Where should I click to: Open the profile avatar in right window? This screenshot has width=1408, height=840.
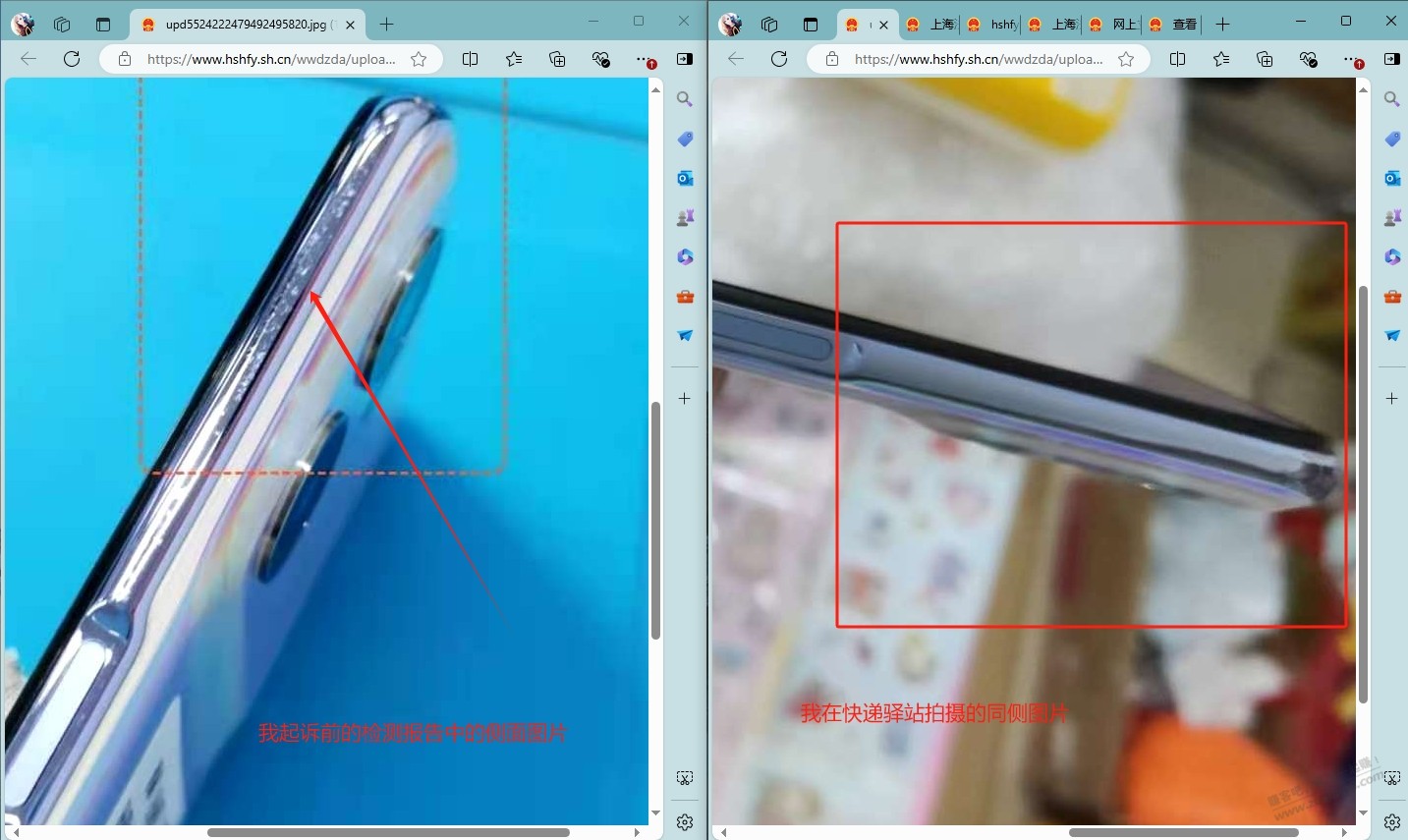coord(730,25)
